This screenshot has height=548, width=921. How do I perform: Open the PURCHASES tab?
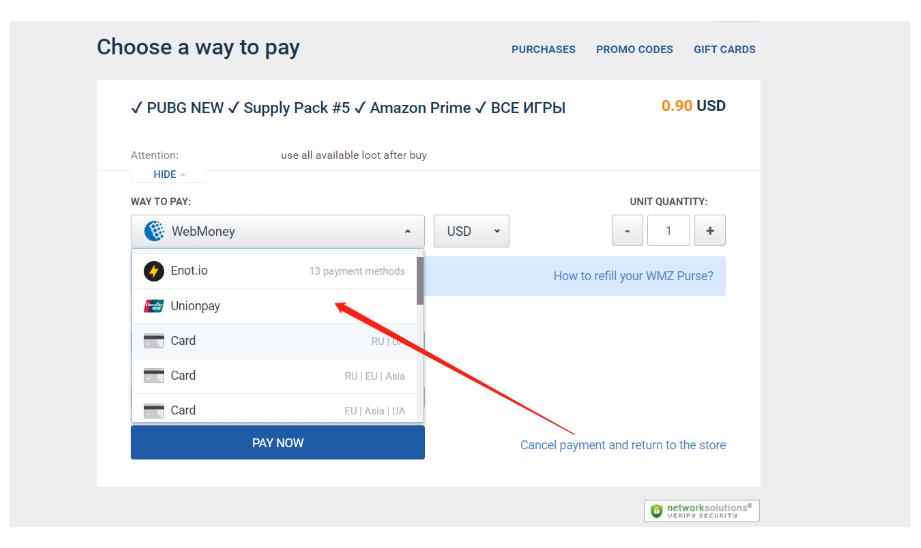click(543, 49)
